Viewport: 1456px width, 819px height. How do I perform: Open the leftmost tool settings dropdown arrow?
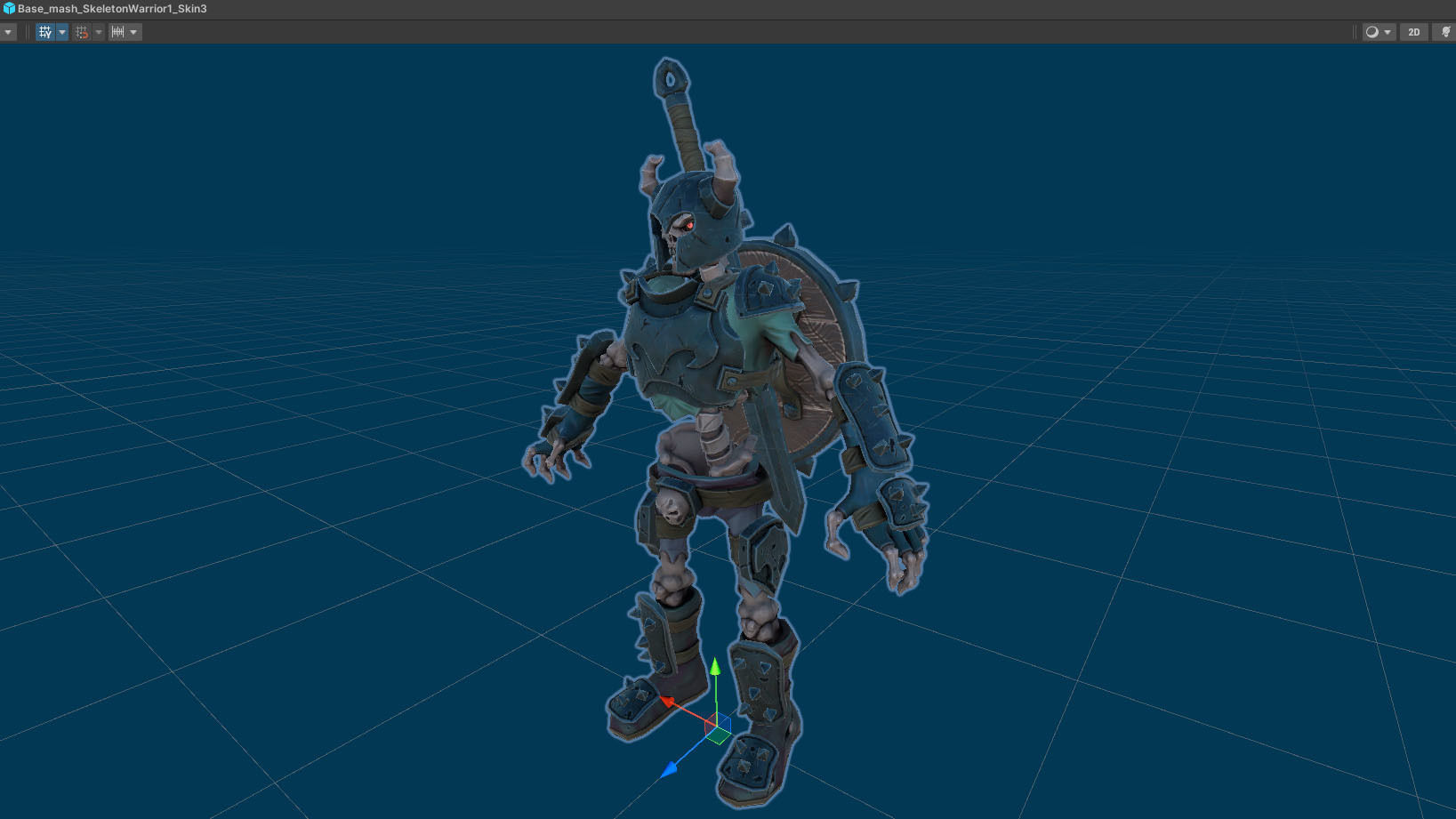[x=8, y=32]
